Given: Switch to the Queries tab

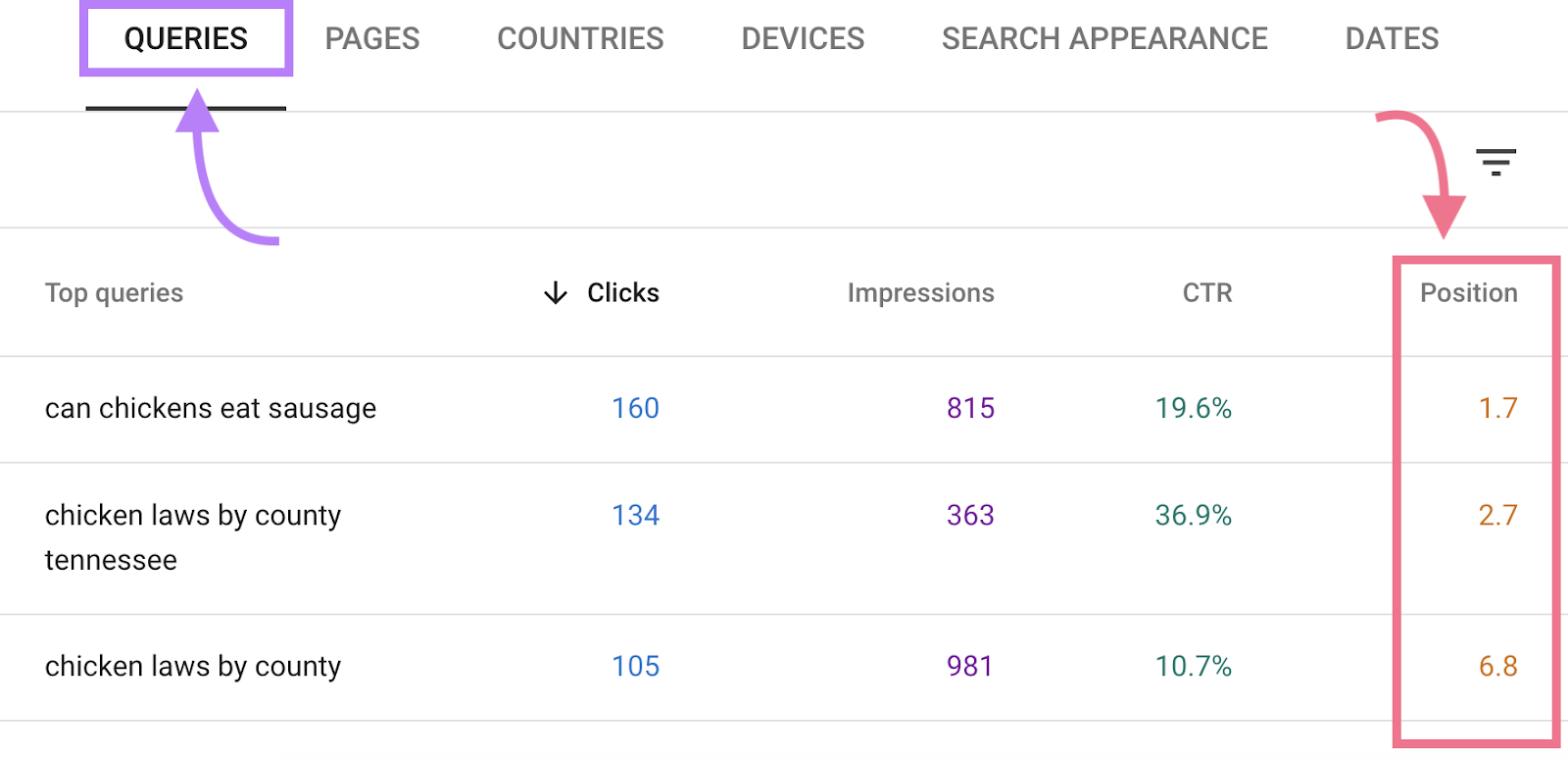Looking at the screenshot, I should coord(186,39).
